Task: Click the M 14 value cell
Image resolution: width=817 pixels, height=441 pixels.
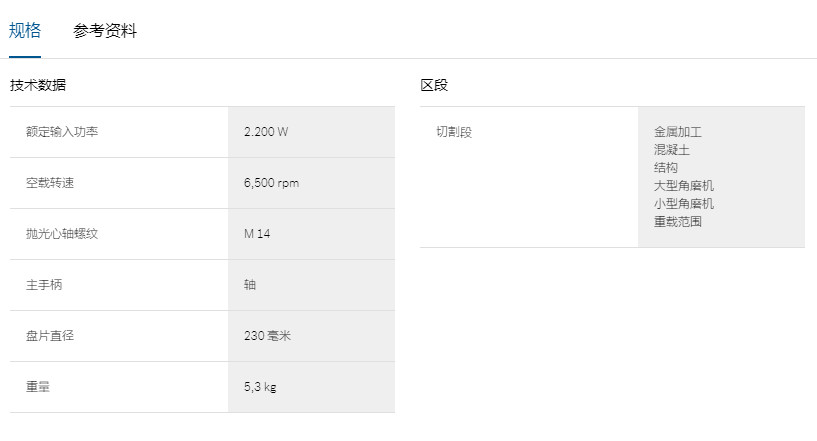Action: pyautogui.click(x=312, y=234)
